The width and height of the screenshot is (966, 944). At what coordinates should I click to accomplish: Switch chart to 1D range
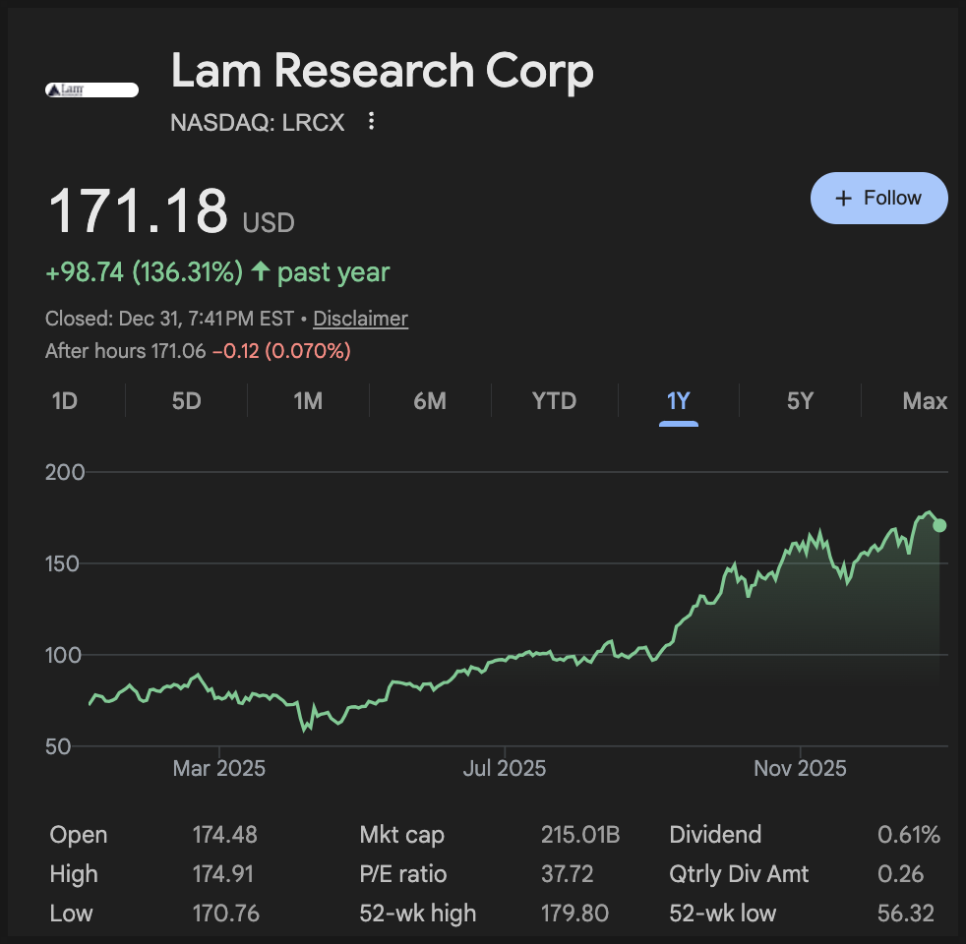pos(65,401)
